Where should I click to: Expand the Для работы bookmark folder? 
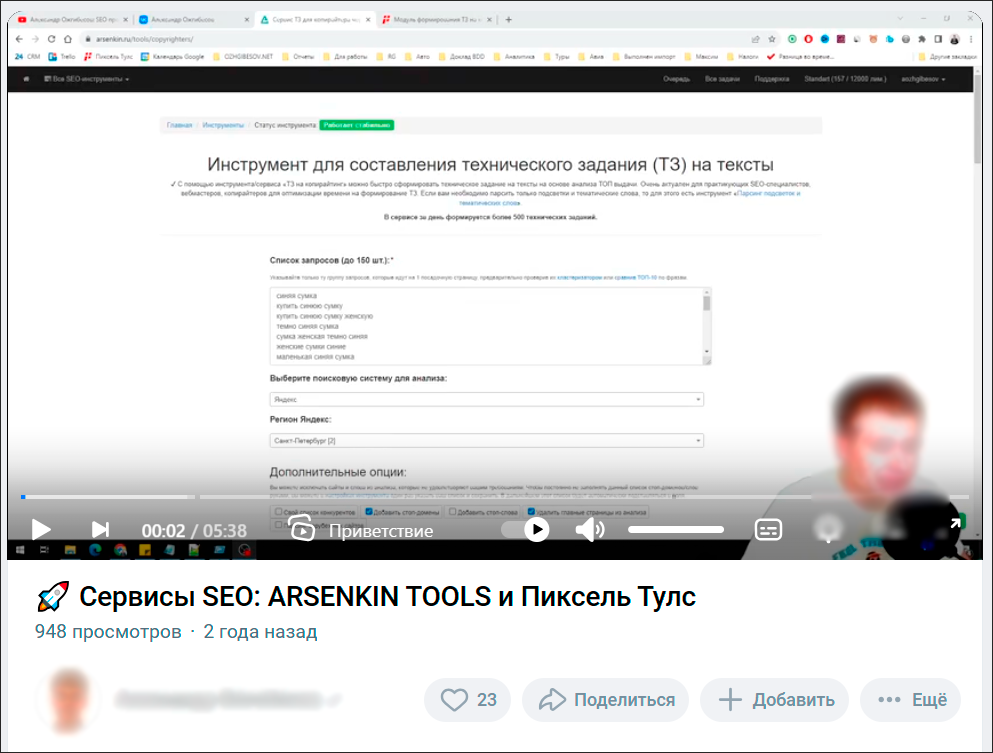click(x=345, y=56)
